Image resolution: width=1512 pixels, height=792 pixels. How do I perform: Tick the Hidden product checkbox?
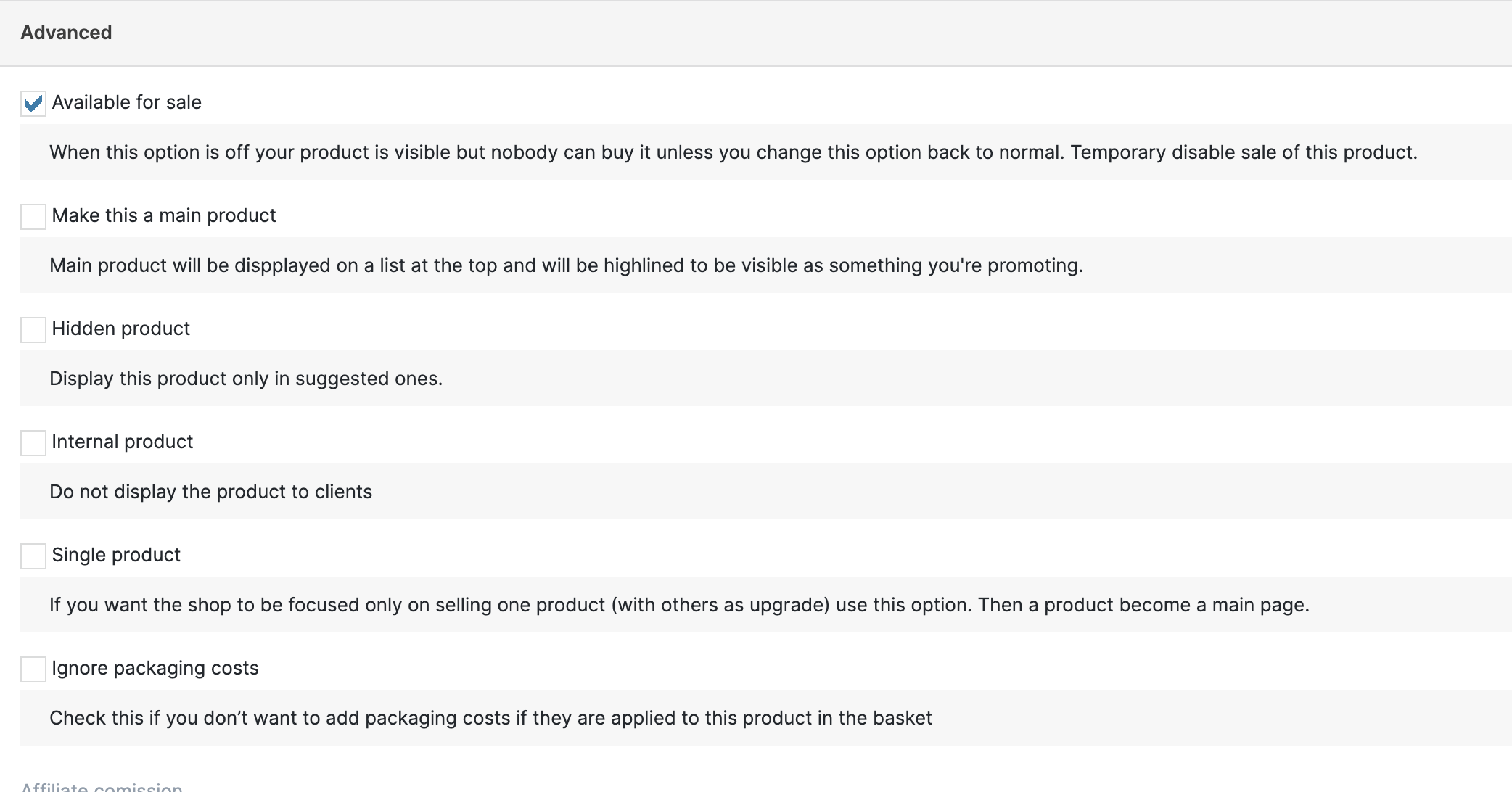[x=33, y=330]
